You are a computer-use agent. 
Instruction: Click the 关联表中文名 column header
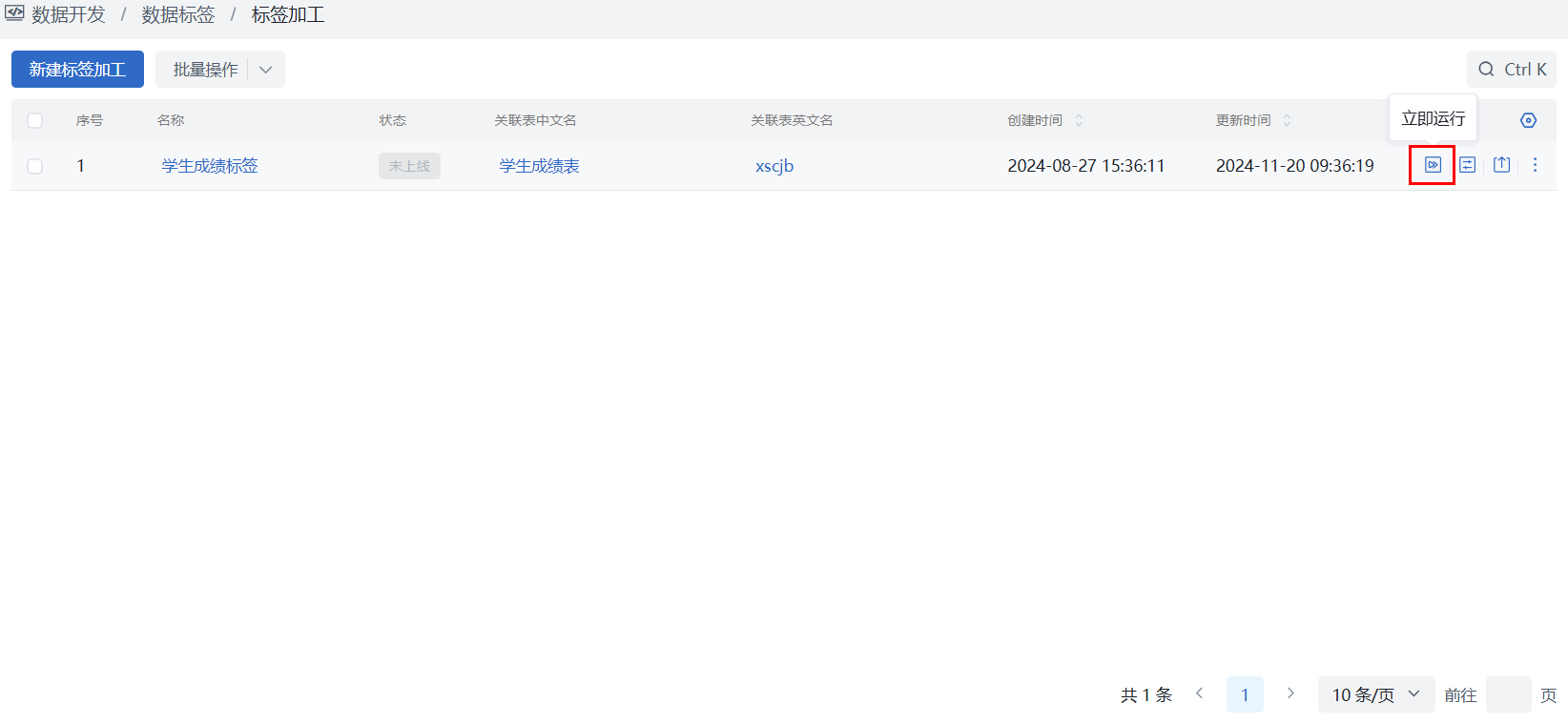point(535,120)
